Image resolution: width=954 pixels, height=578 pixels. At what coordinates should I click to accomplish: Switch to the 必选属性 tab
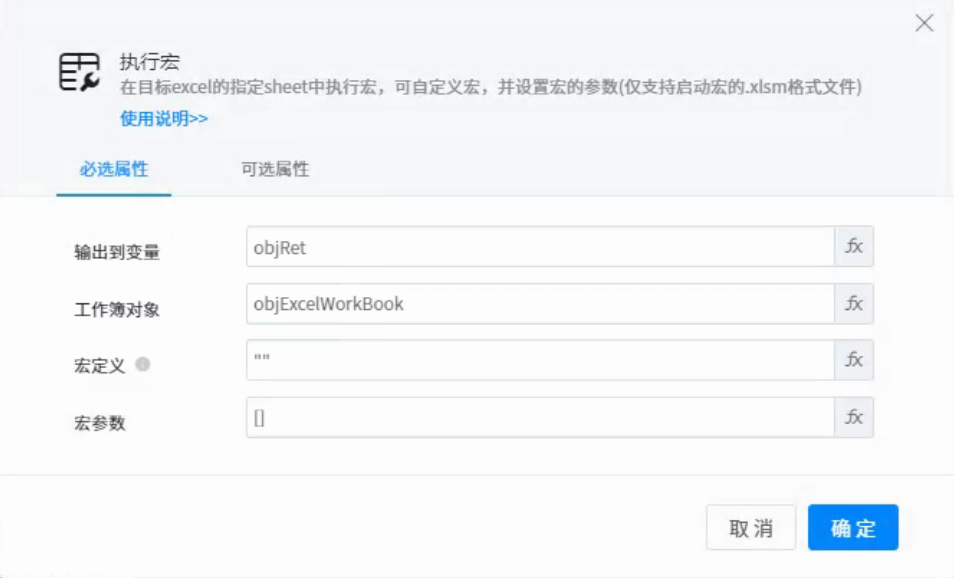114,169
